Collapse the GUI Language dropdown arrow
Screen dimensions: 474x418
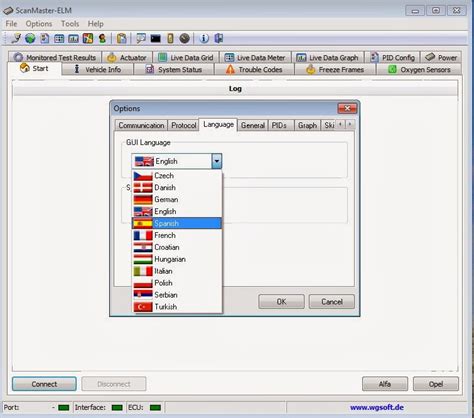[217, 161]
